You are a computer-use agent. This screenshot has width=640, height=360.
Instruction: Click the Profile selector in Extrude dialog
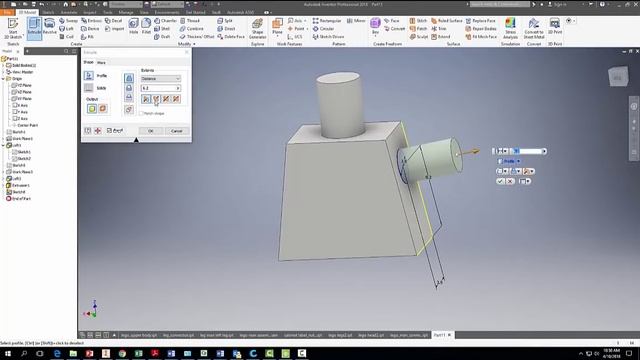(89, 76)
